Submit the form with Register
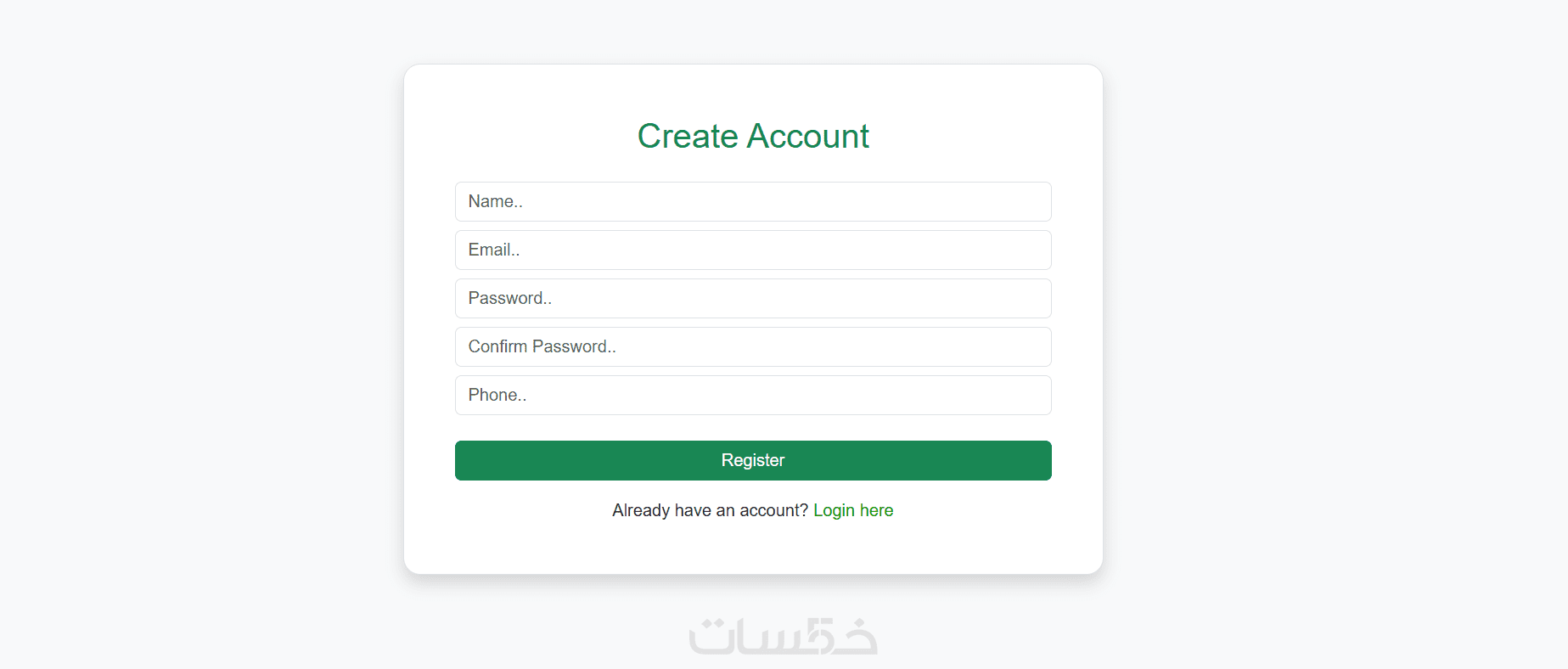 (x=753, y=460)
